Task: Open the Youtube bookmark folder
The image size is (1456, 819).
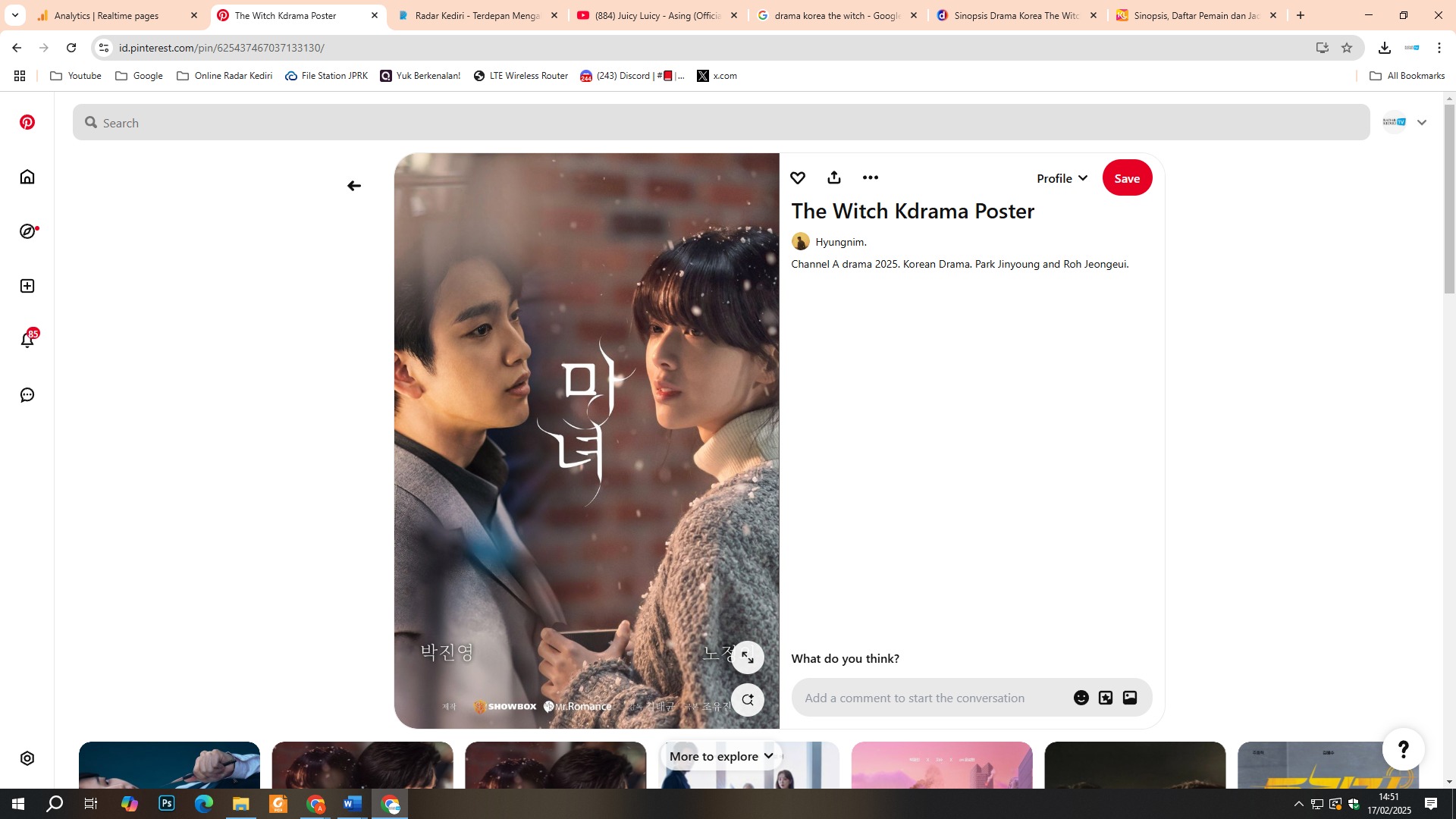Action: click(76, 76)
